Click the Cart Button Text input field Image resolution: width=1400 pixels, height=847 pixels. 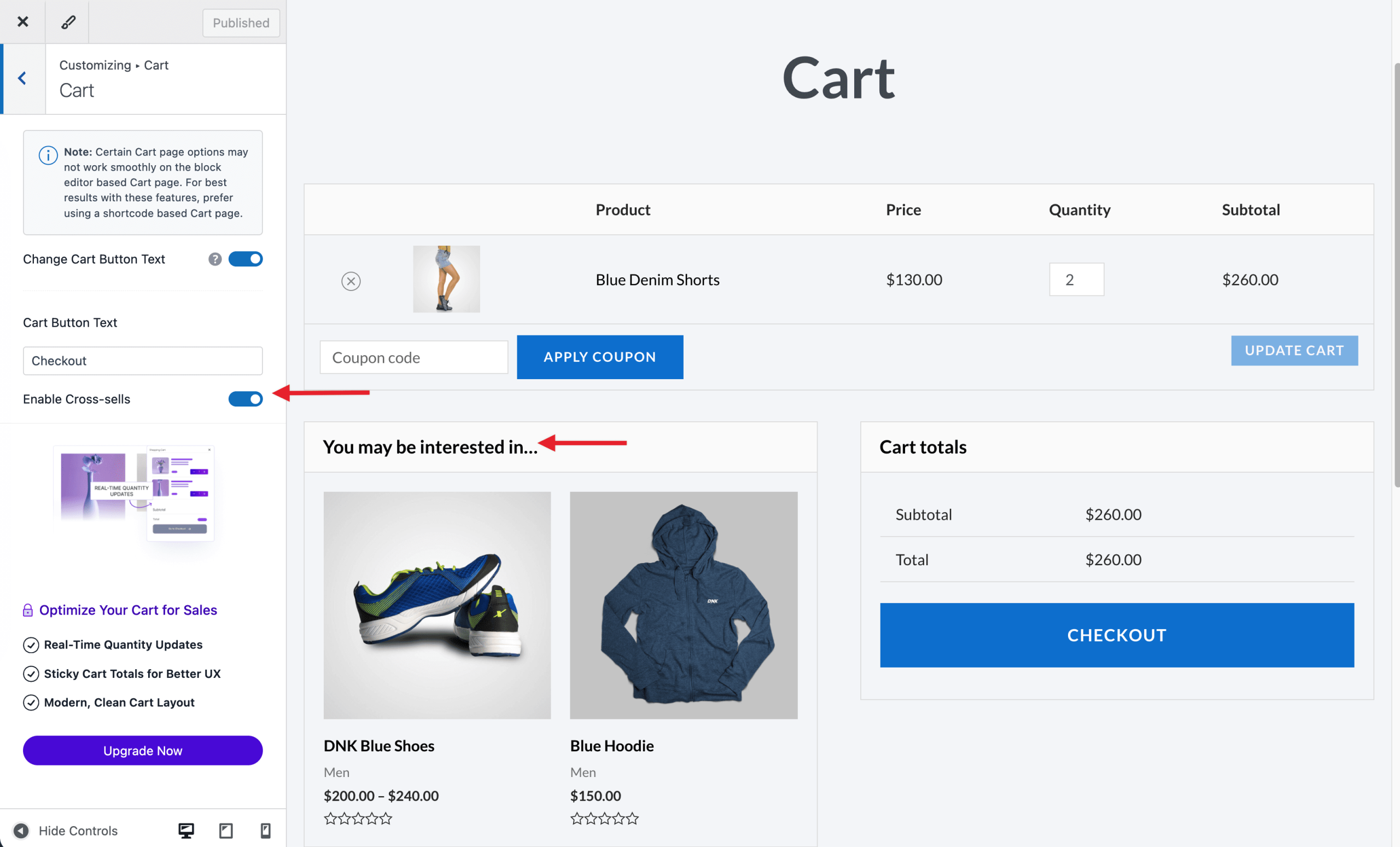pos(143,361)
